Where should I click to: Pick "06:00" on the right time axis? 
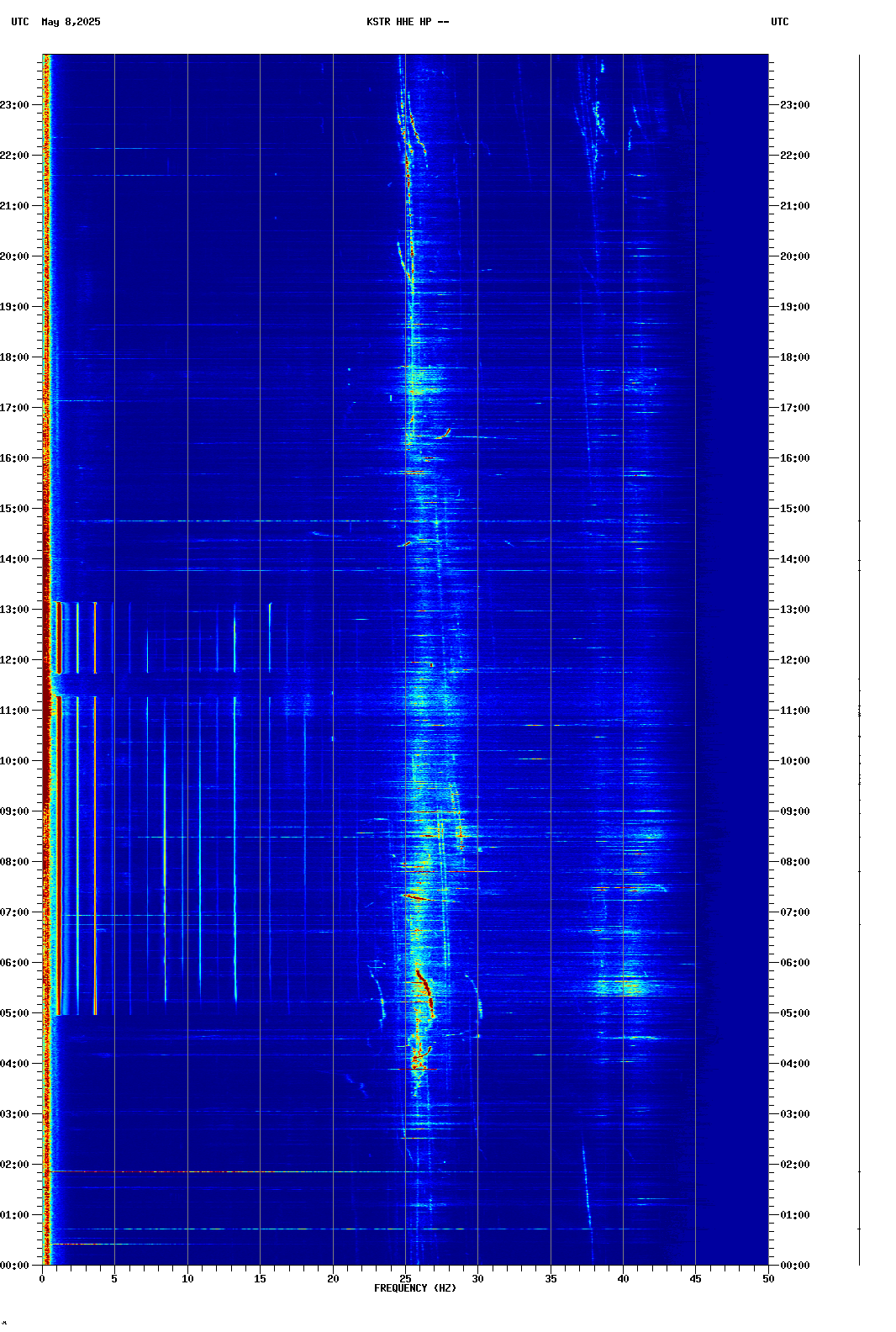point(795,963)
